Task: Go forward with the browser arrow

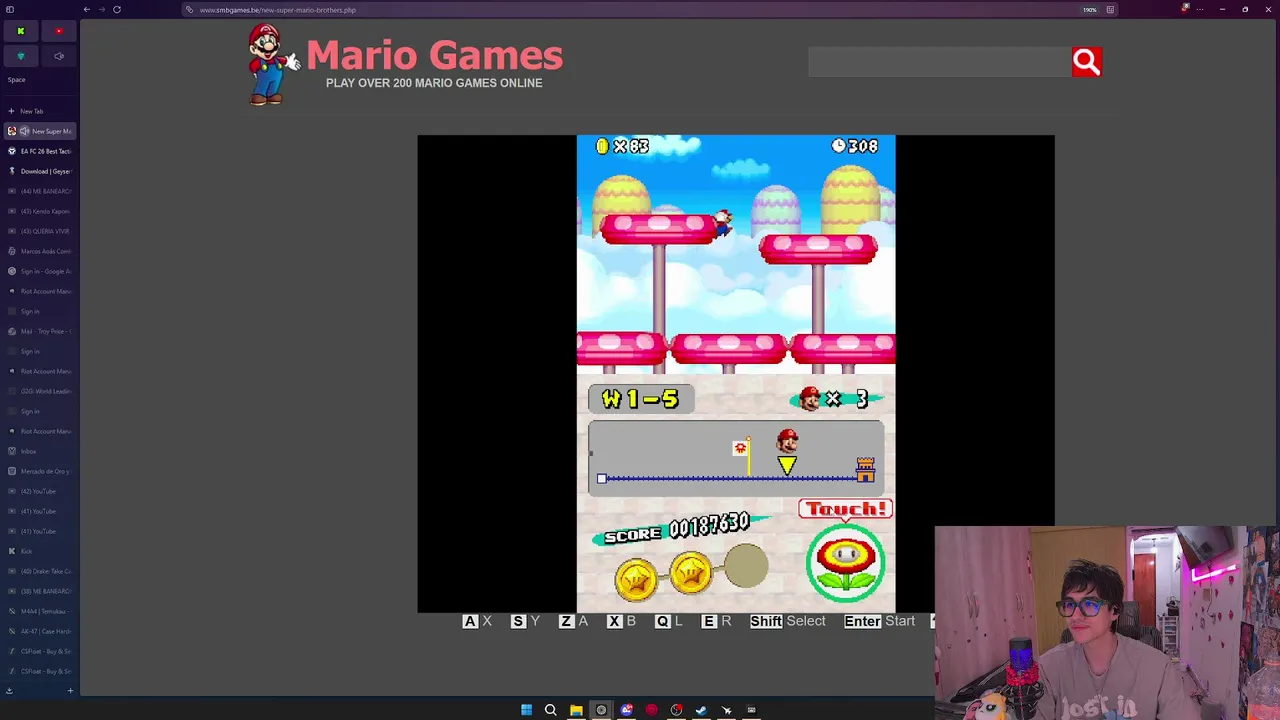Action: pos(102,10)
